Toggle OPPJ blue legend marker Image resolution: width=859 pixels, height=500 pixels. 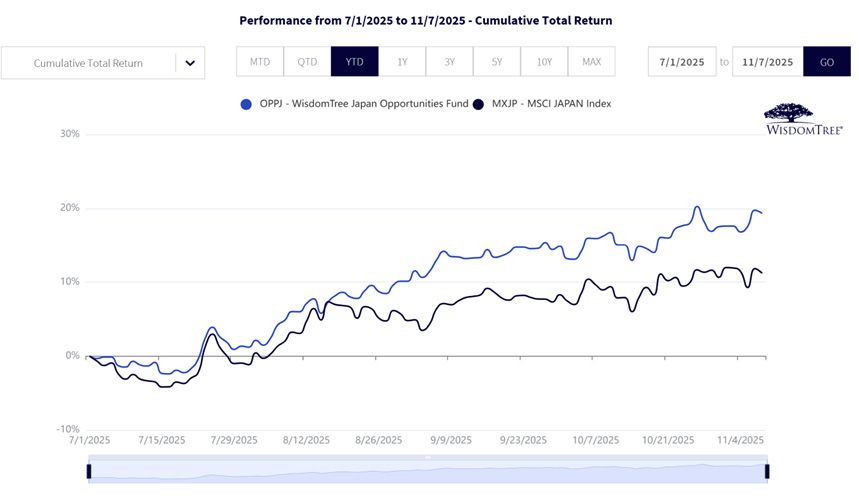[x=246, y=104]
